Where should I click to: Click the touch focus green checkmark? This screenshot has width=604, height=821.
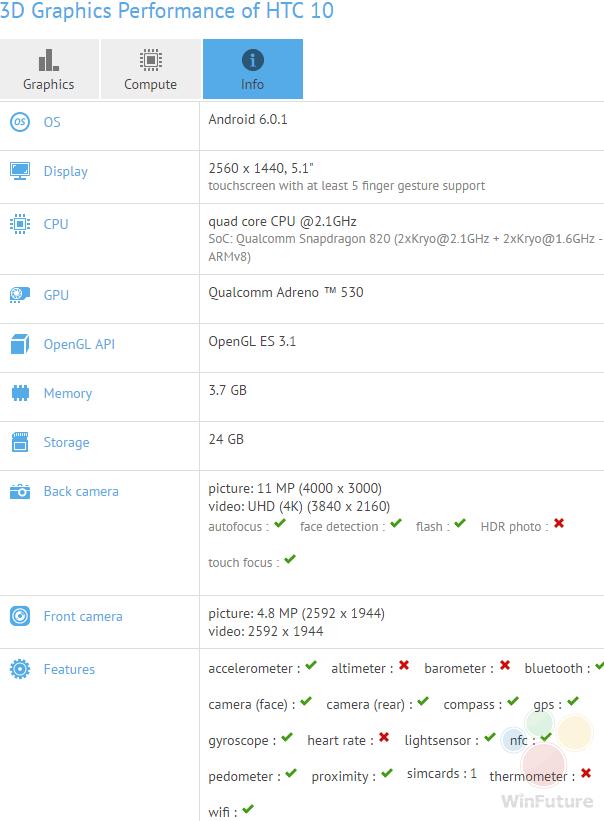[x=290, y=559]
